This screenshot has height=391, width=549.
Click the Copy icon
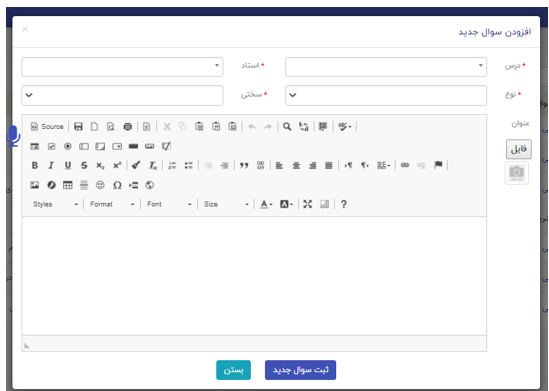tap(182, 126)
